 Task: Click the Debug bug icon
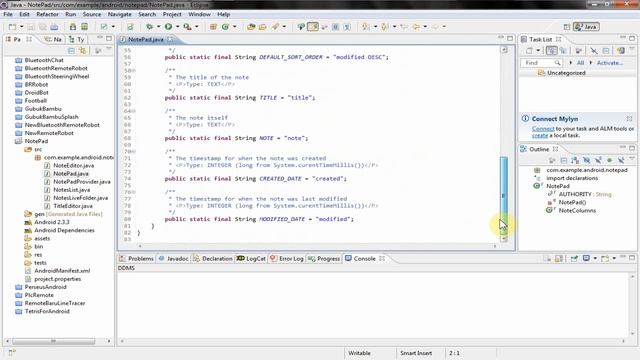pos(149,27)
